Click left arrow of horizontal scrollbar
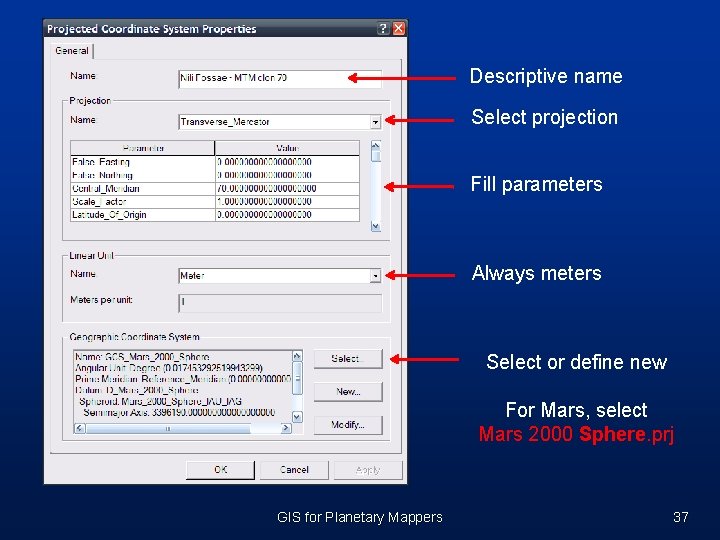 [x=79, y=428]
